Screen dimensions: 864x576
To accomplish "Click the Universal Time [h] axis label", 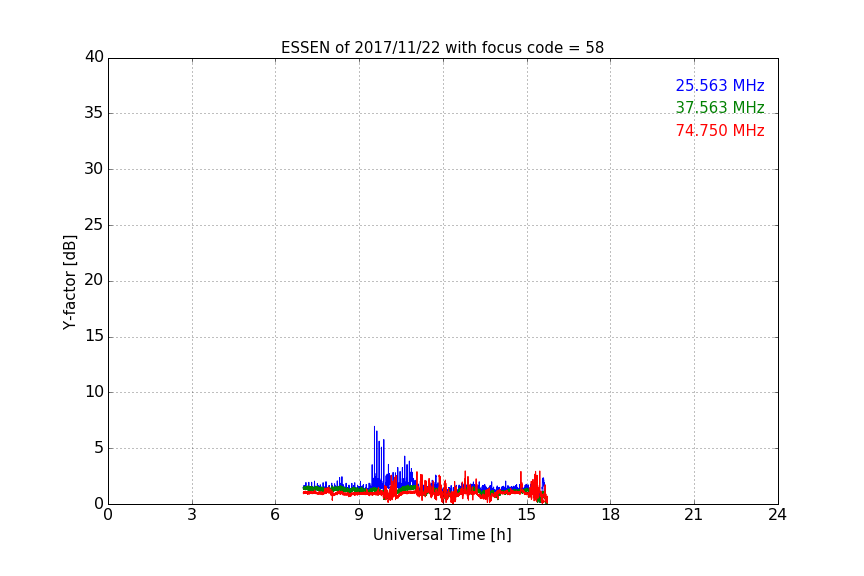I will [x=442, y=535].
